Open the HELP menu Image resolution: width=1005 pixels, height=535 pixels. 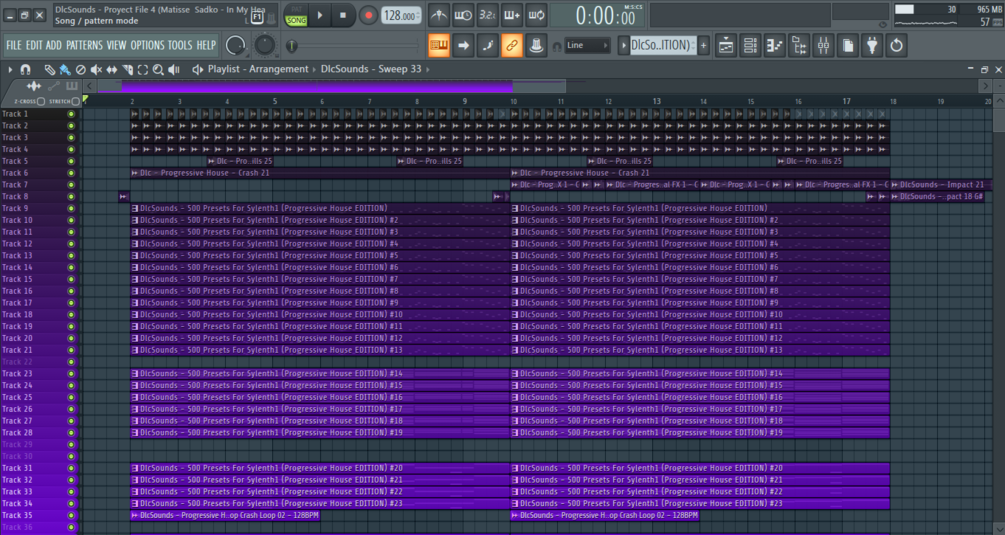206,45
